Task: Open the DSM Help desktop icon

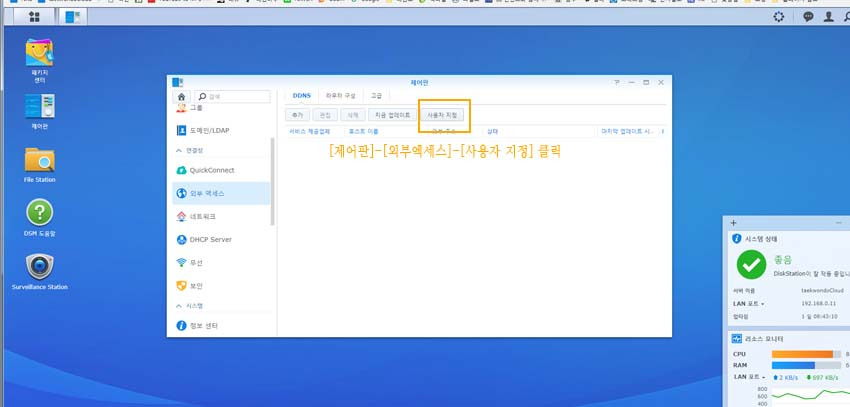Action: (x=40, y=212)
